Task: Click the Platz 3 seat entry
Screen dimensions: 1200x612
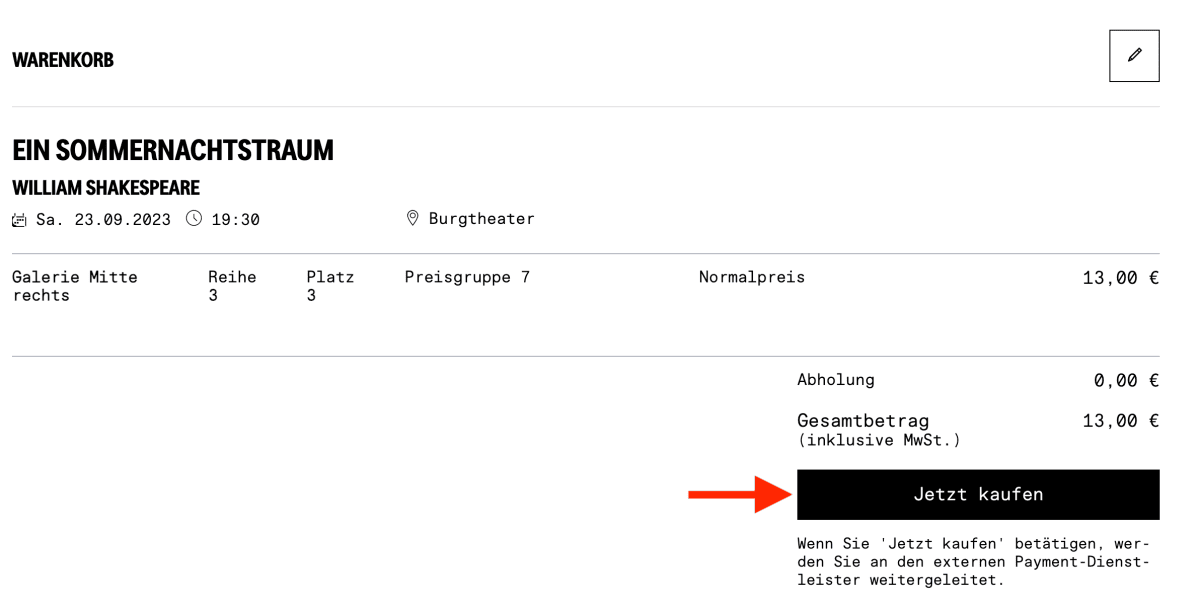Action: click(330, 286)
